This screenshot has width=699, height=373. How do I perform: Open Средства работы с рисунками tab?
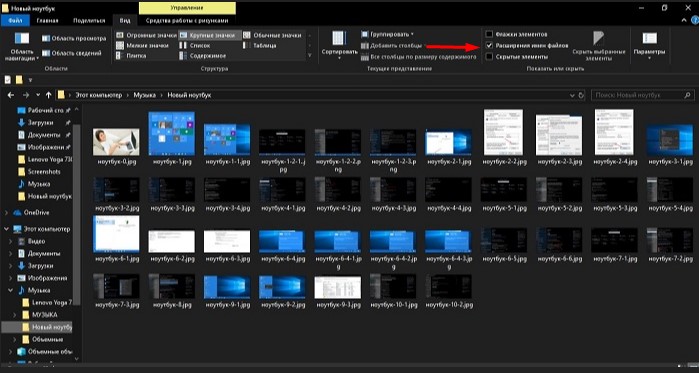[187, 20]
